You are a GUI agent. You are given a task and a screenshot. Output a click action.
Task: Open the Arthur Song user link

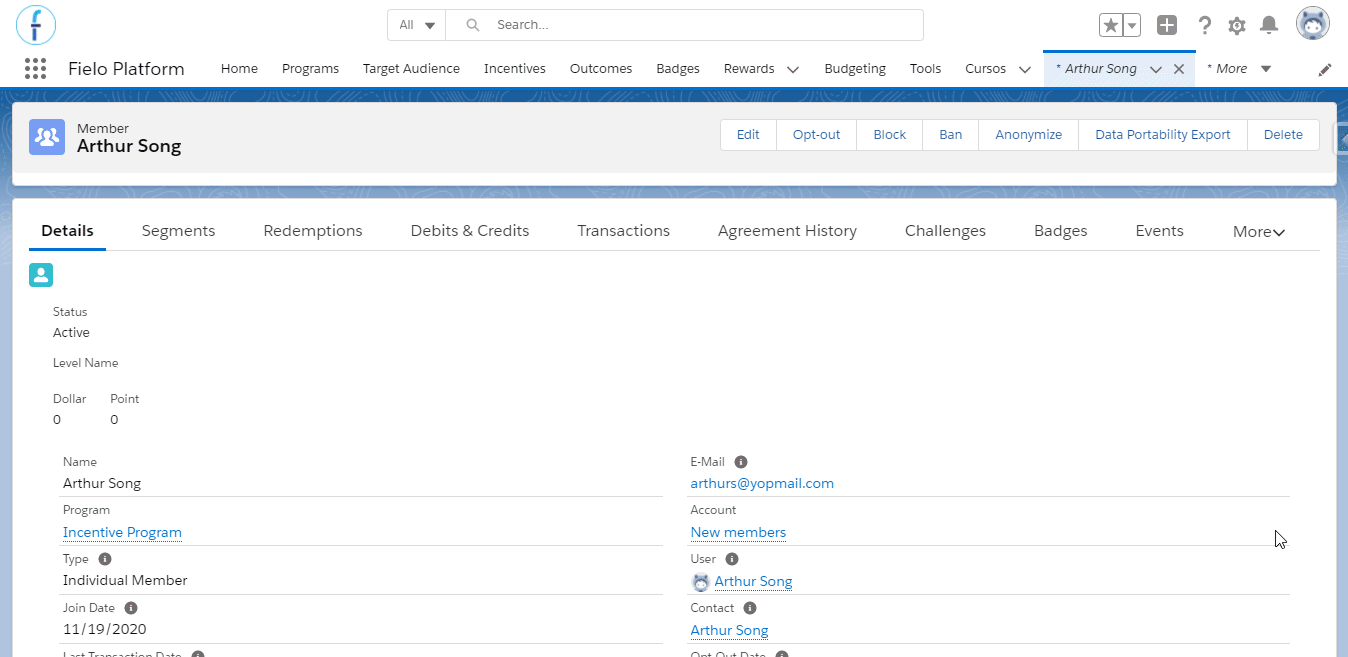pyautogui.click(x=753, y=581)
